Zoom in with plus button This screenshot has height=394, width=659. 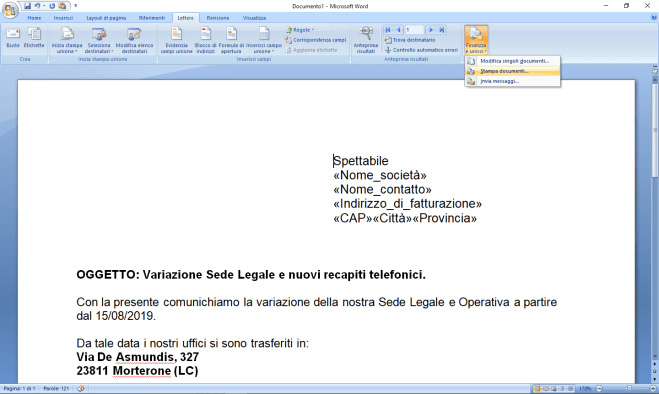pyautogui.click(x=653, y=389)
